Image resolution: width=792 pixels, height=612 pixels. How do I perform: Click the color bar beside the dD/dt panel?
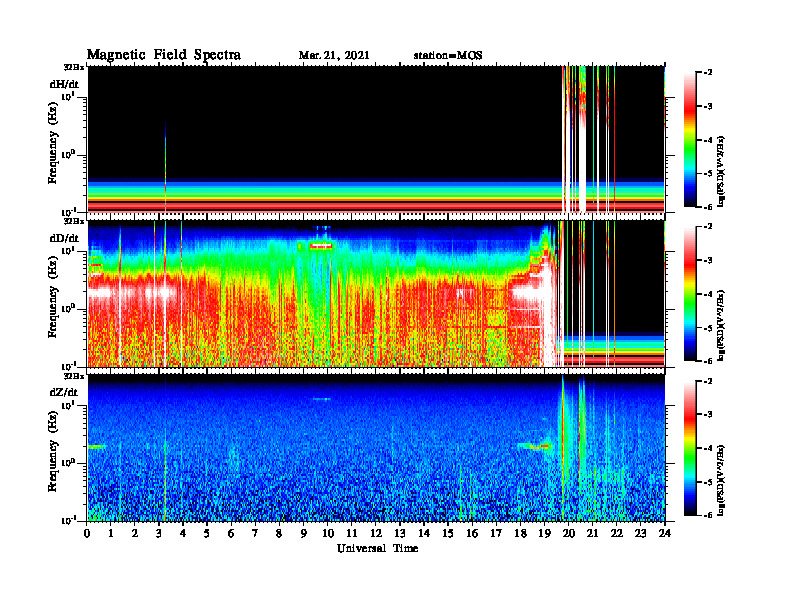[x=690, y=293]
